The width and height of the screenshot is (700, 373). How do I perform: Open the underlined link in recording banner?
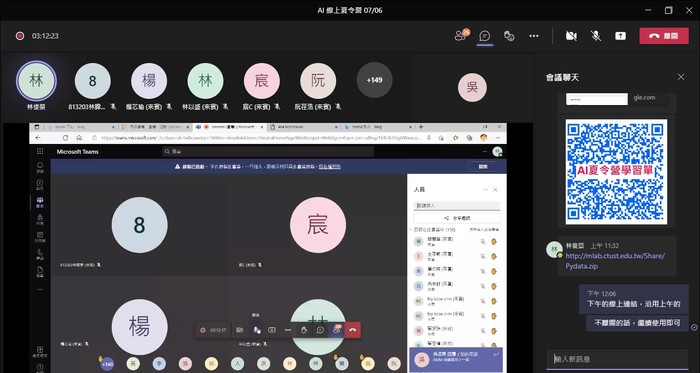tap(329, 166)
